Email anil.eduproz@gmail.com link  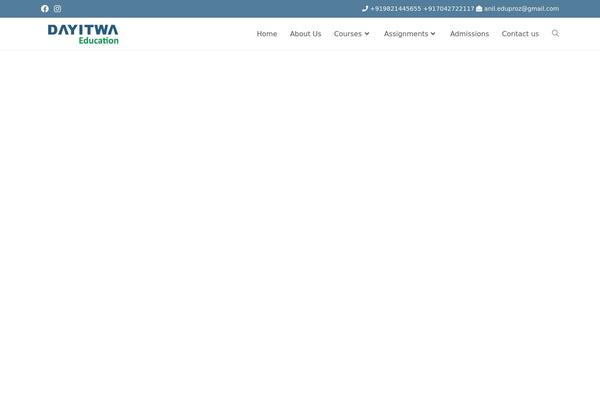(x=521, y=8)
